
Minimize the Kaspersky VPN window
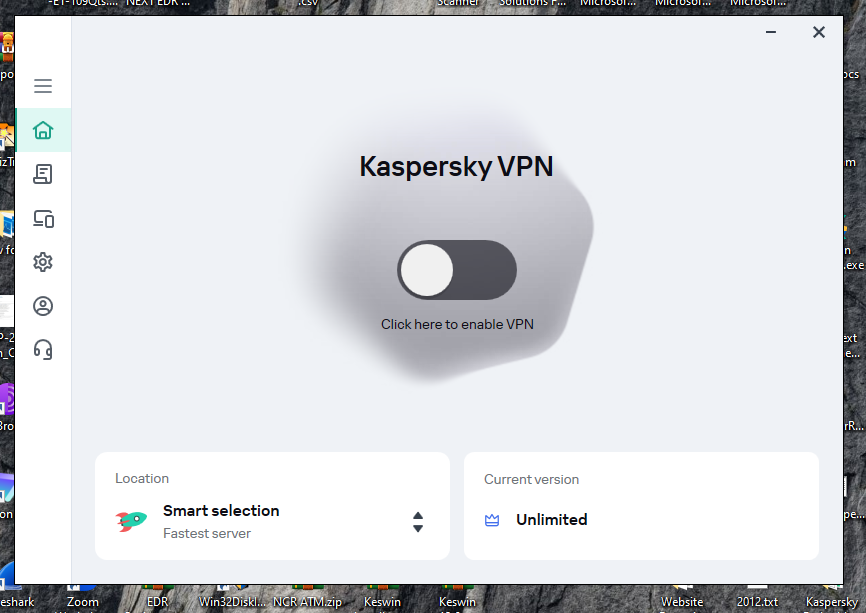click(x=771, y=32)
